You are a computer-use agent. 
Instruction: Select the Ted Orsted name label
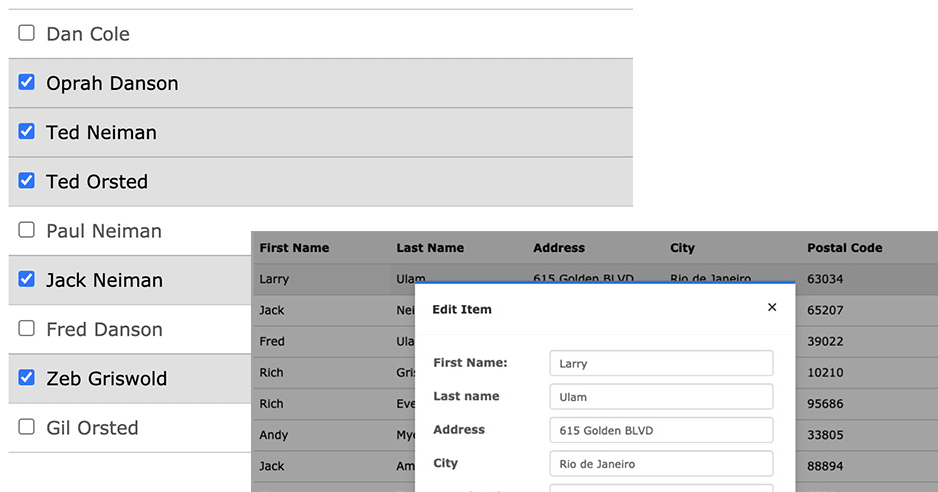[x=97, y=181]
